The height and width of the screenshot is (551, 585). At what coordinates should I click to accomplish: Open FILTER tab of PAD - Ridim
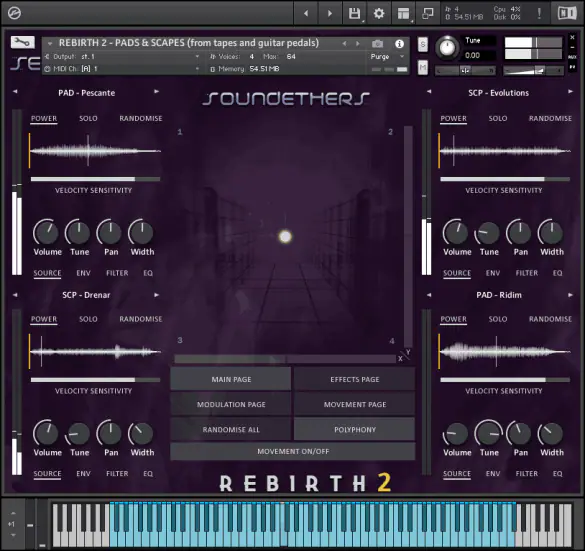click(526, 474)
